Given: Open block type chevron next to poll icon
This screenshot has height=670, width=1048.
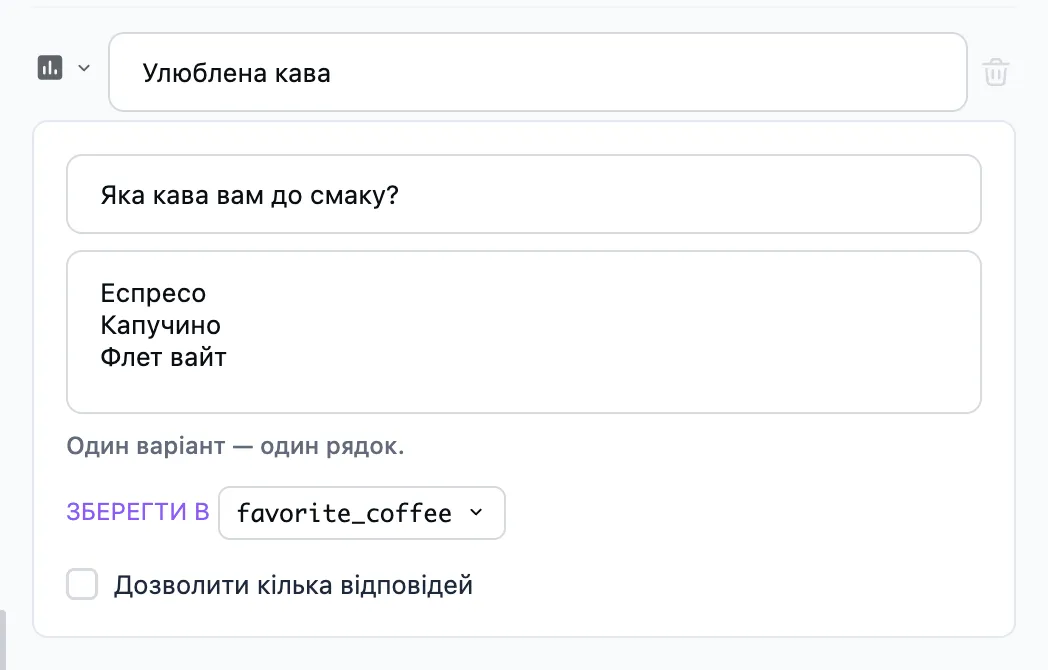Looking at the screenshot, I should pos(84,68).
